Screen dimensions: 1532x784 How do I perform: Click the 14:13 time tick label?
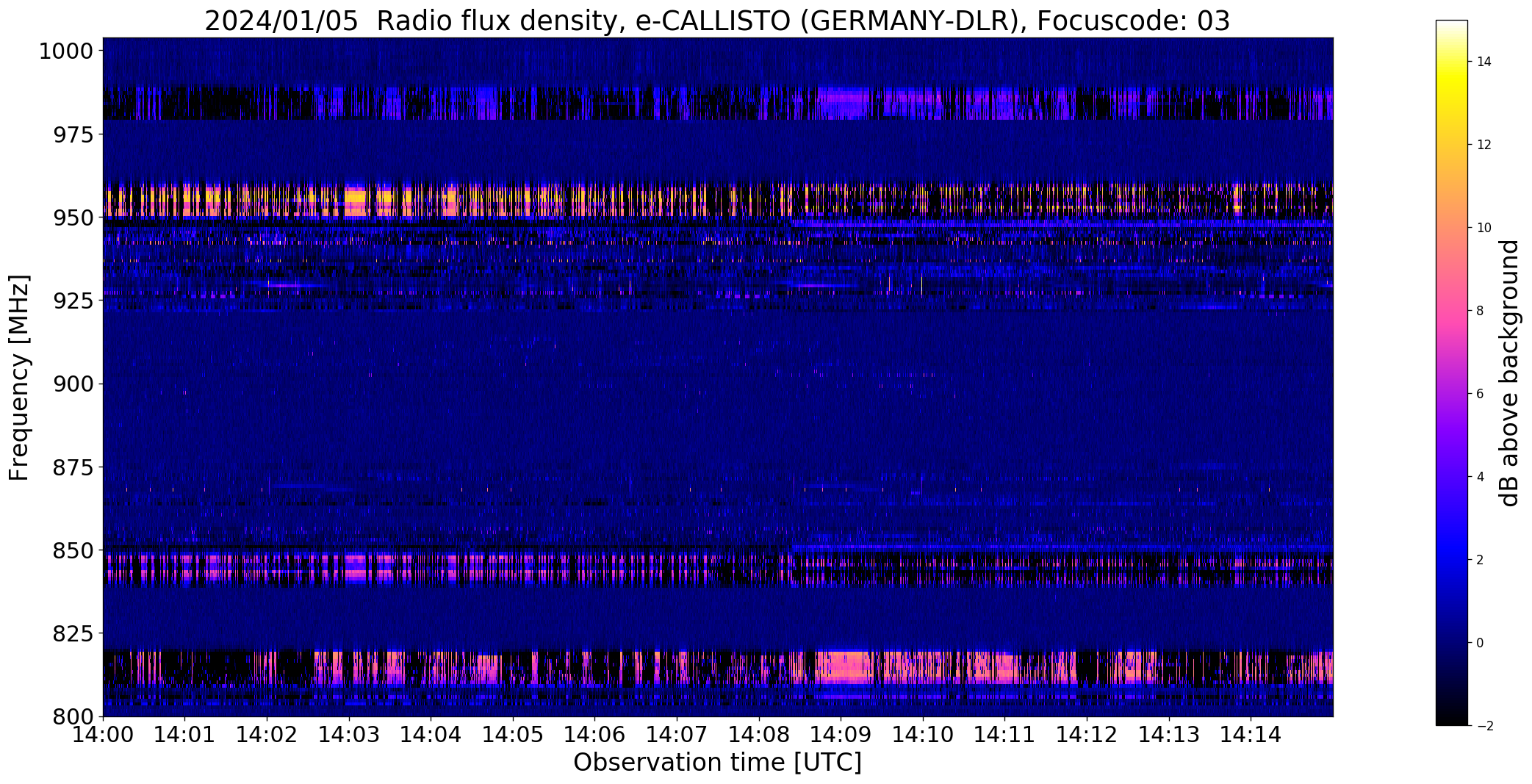1169,735
